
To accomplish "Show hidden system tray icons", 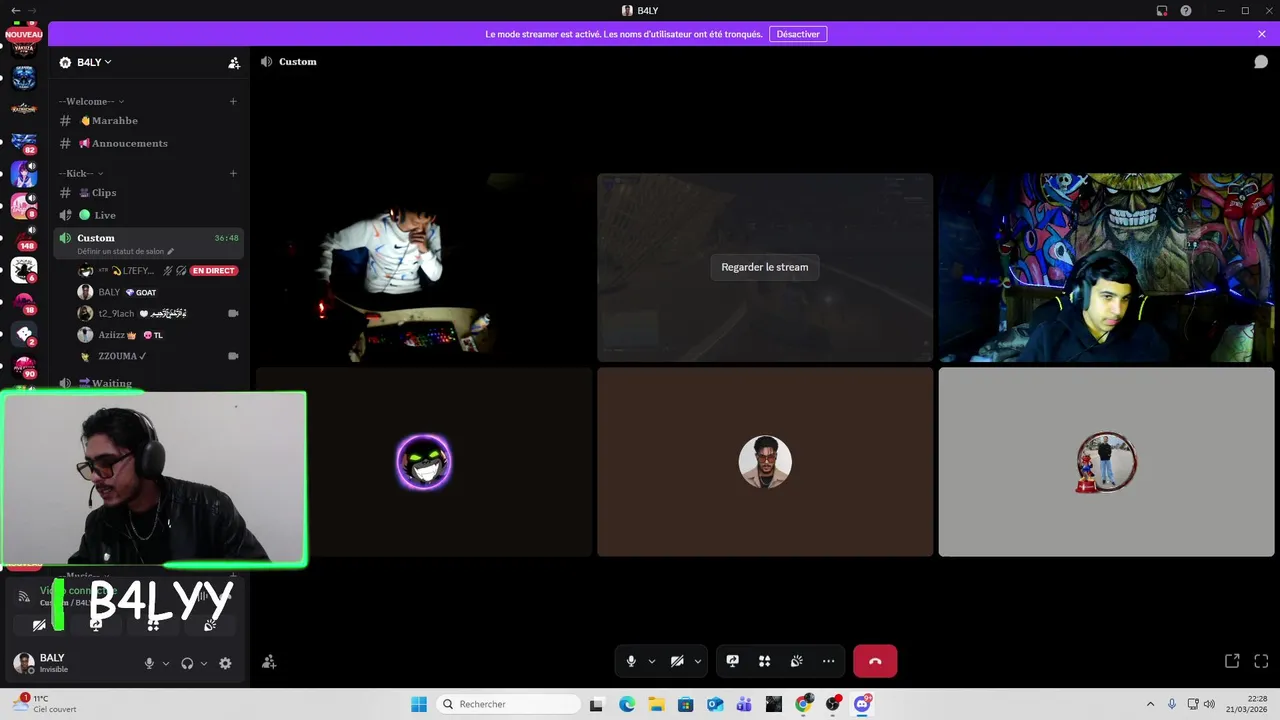I will click(x=1150, y=704).
